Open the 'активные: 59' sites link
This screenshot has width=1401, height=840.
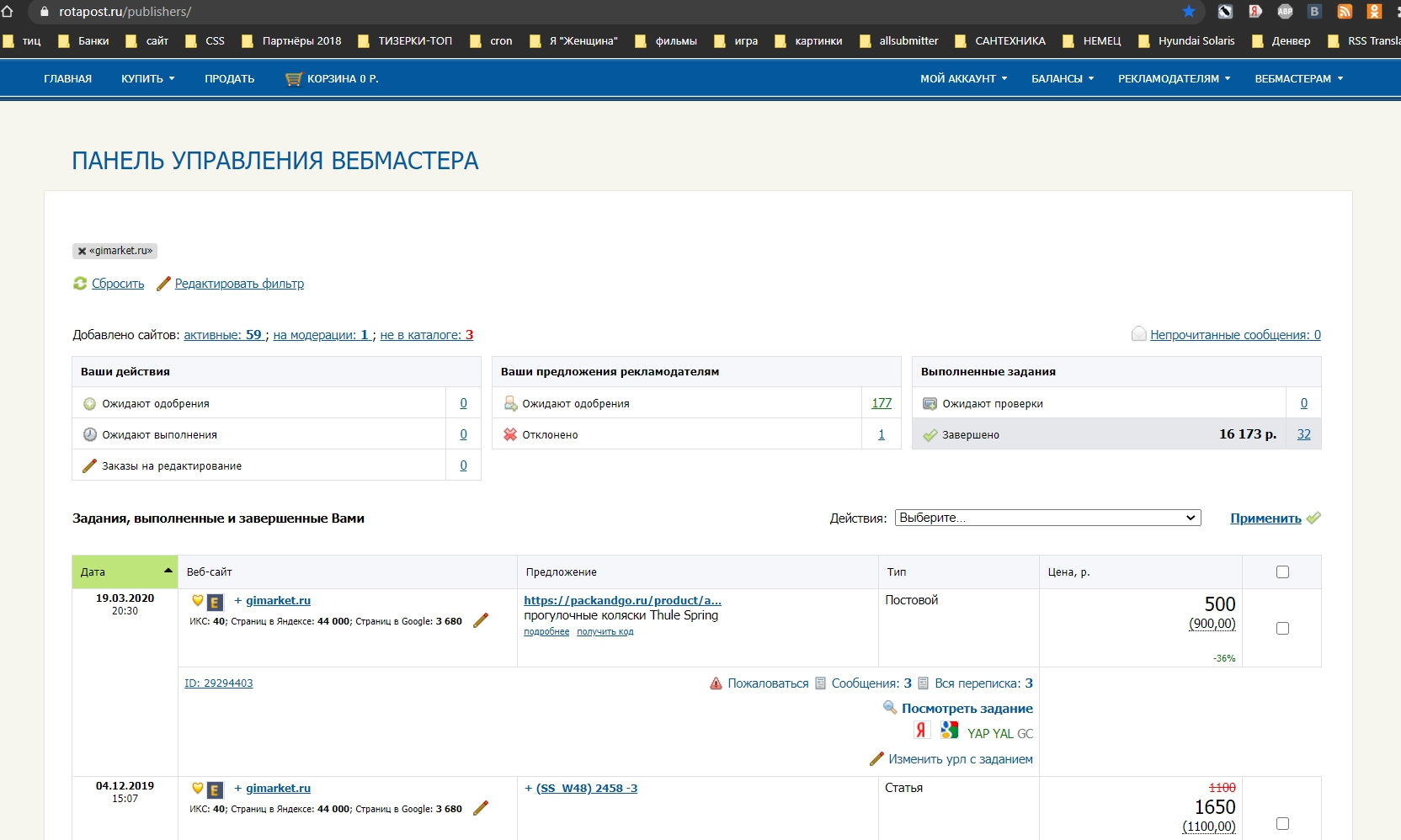coord(223,335)
